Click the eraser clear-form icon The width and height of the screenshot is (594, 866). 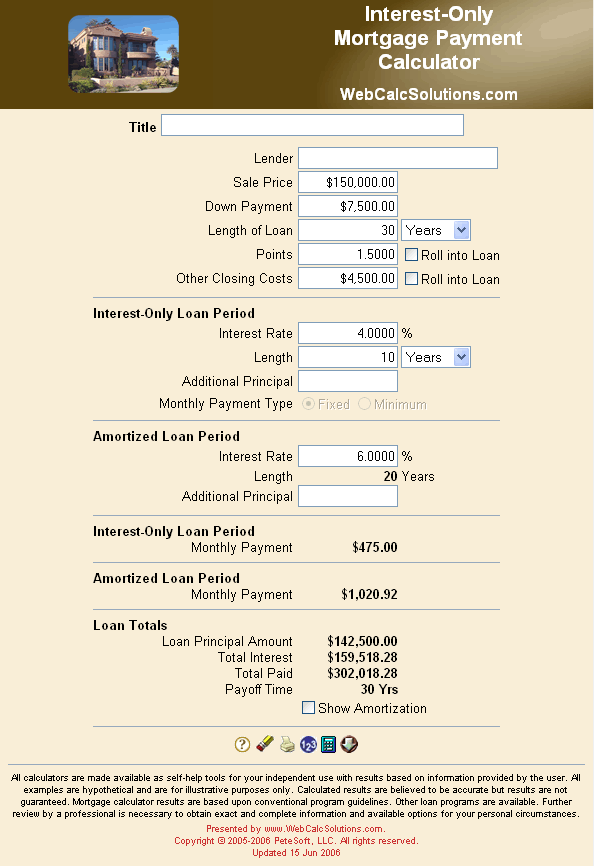pyautogui.click(x=265, y=744)
